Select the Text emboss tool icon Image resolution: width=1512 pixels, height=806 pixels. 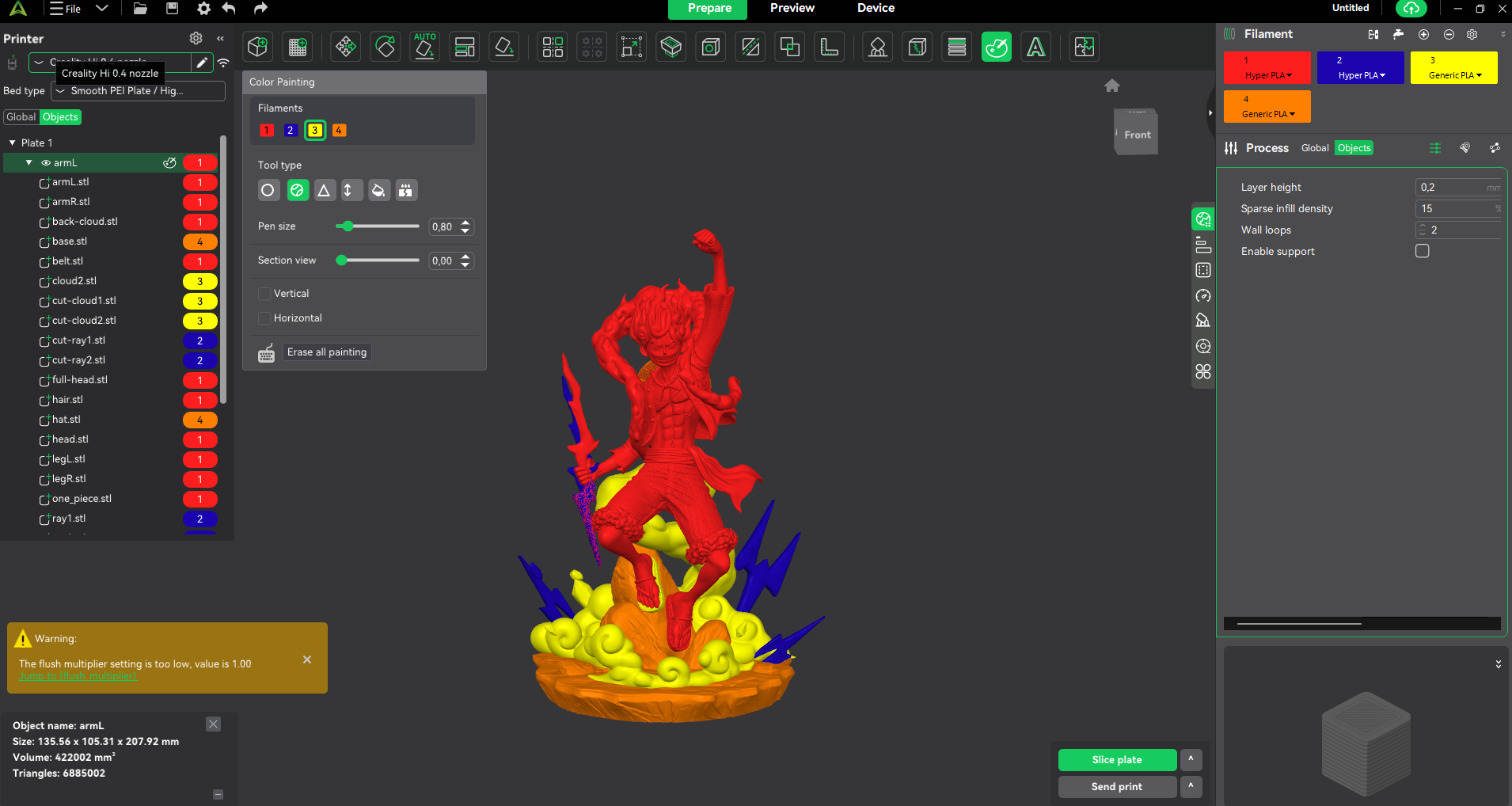pos(1036,47)
